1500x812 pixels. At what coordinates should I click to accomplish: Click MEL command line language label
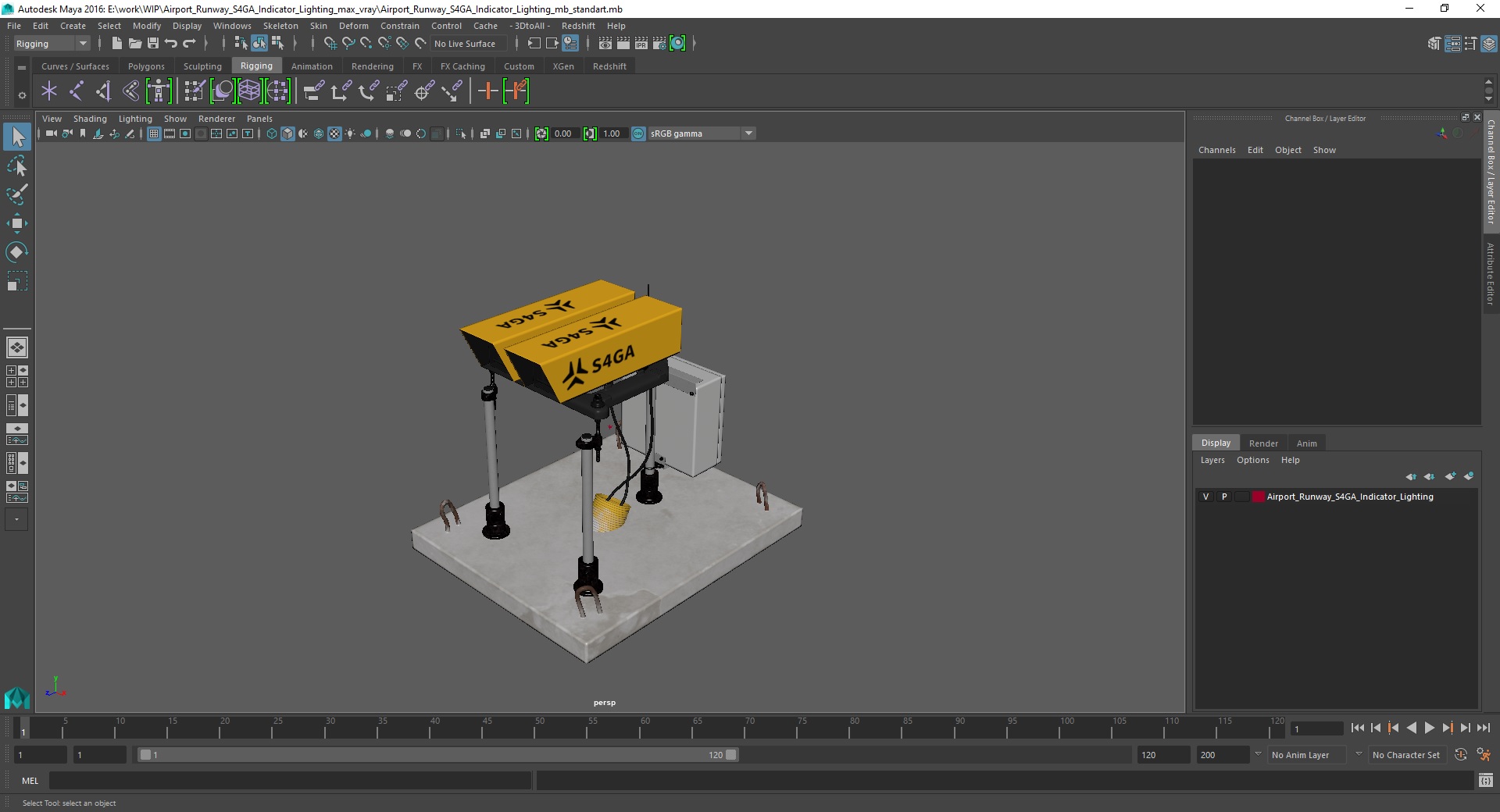[30, 781]
